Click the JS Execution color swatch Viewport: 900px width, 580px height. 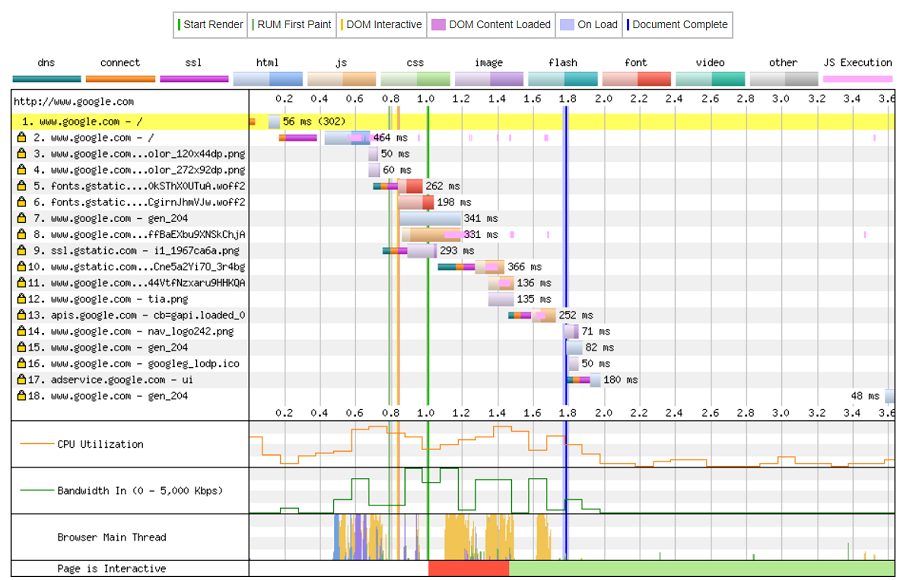[x=858, y=79]
